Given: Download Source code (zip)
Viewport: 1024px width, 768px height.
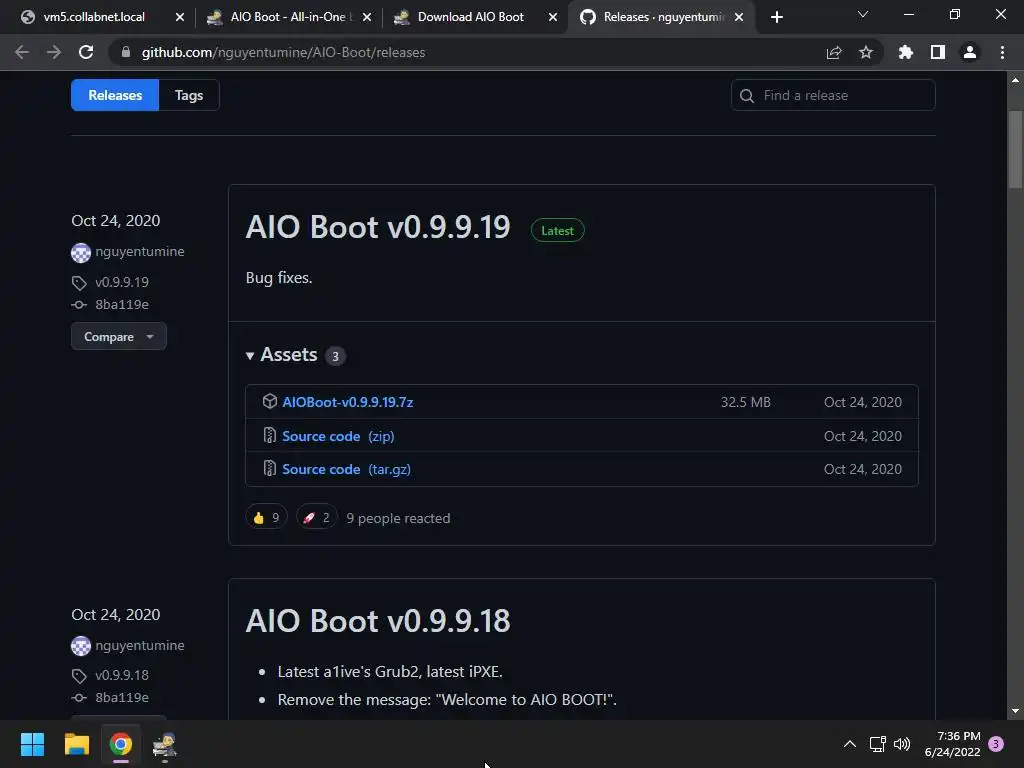Looking at the screenshot, I should pyautogui.click(x=338, y=436).
